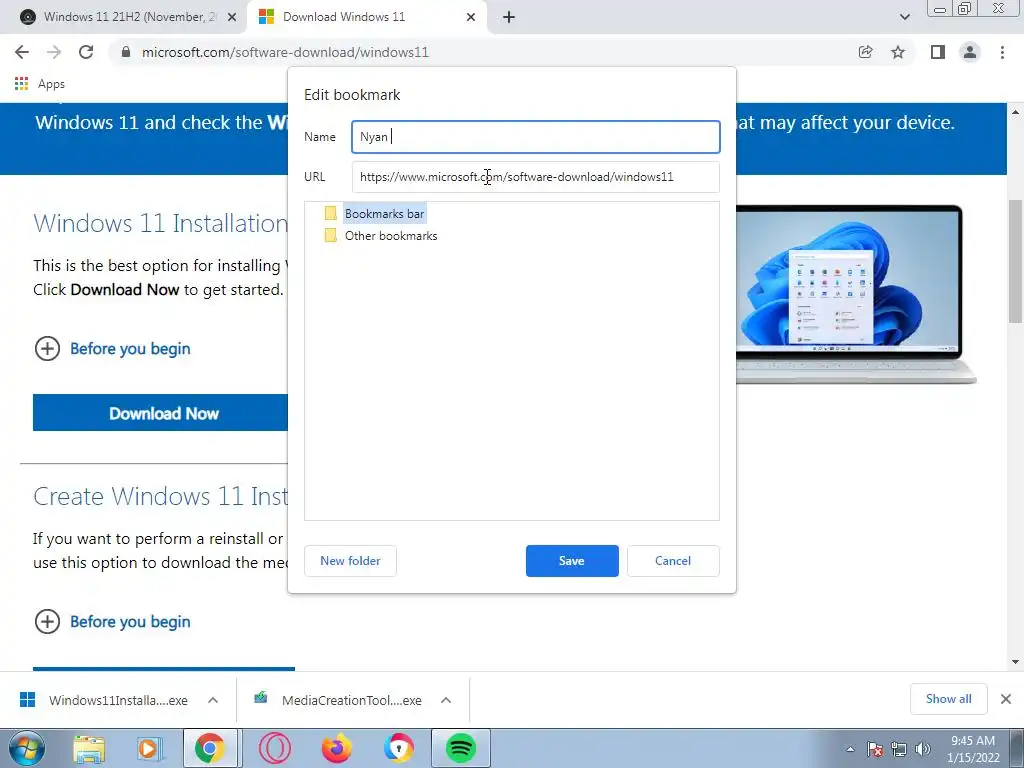Close the Windows 11 21H2 tab
The height and width of the screenshot is (768, 1024).
click(232, 17)
